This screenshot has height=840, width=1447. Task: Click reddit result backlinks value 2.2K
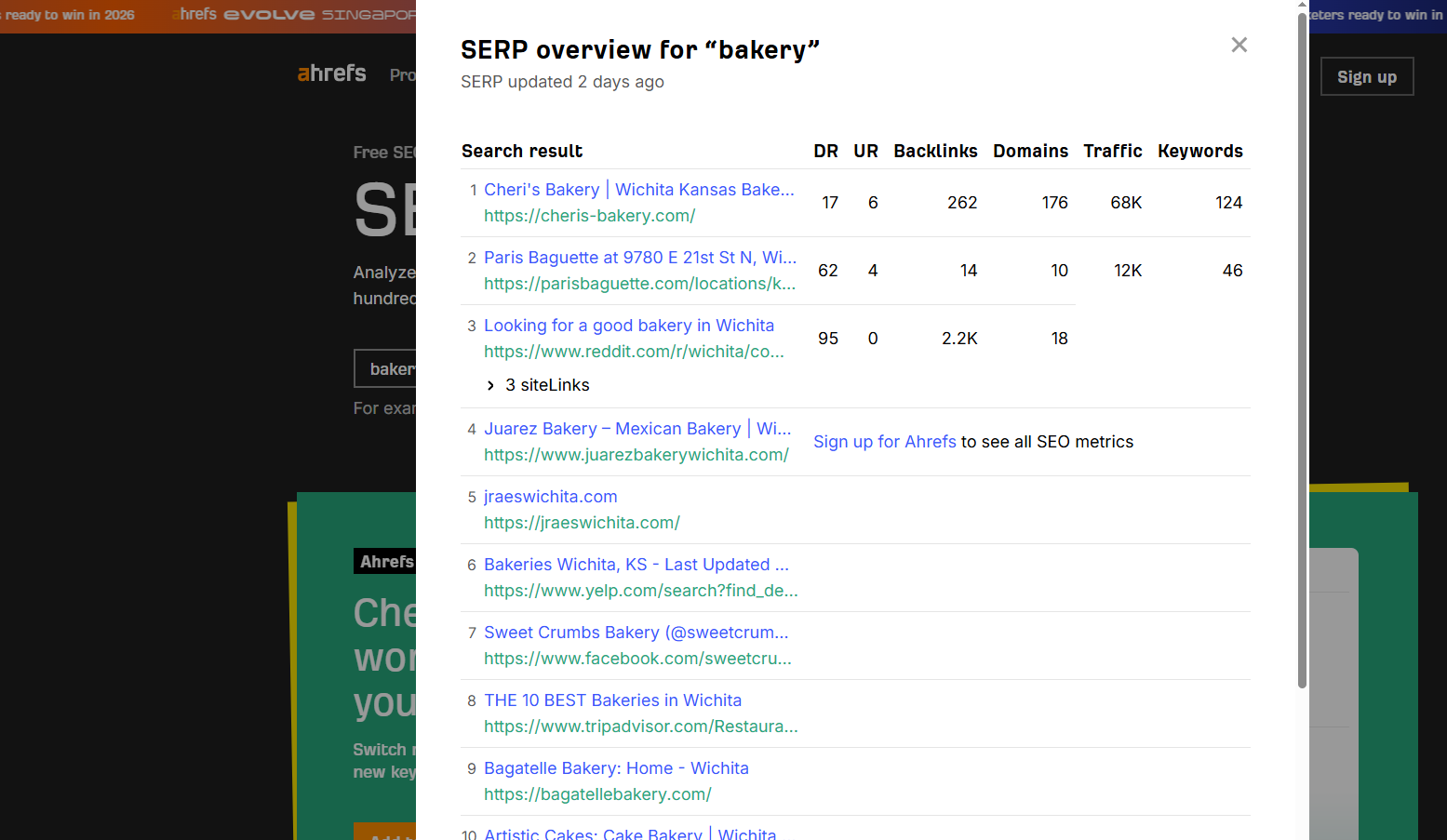[x=959, y=339]
